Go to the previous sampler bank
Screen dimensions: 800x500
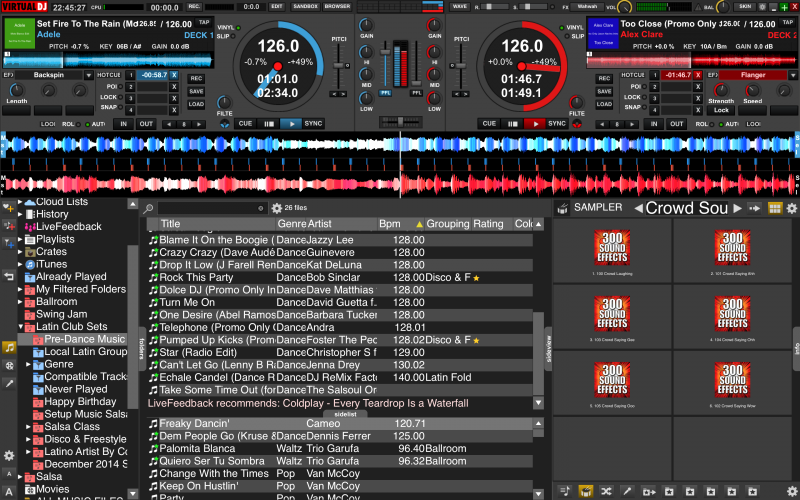click(638, 208)
